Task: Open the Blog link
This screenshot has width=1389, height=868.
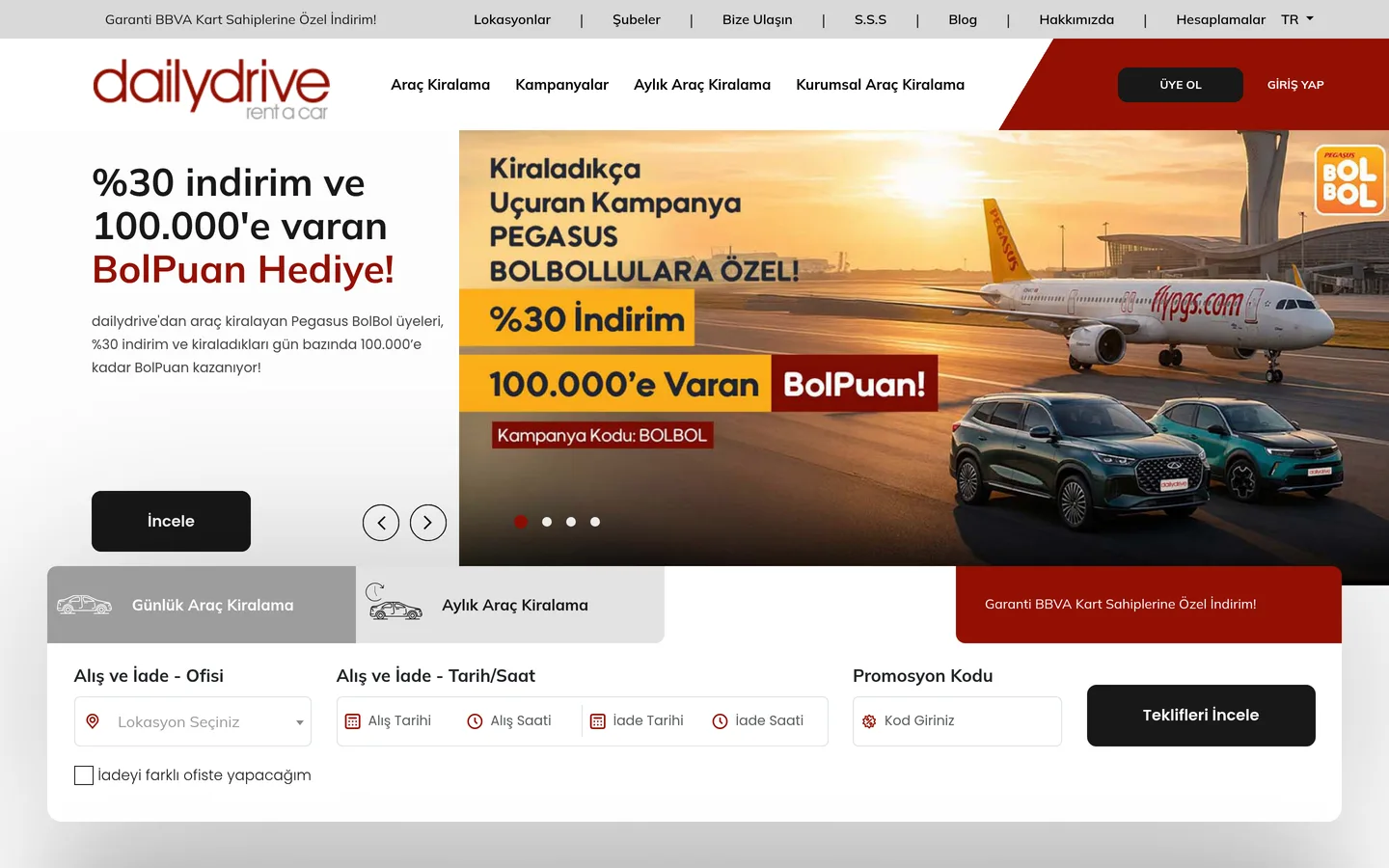Action: [963, 19]
